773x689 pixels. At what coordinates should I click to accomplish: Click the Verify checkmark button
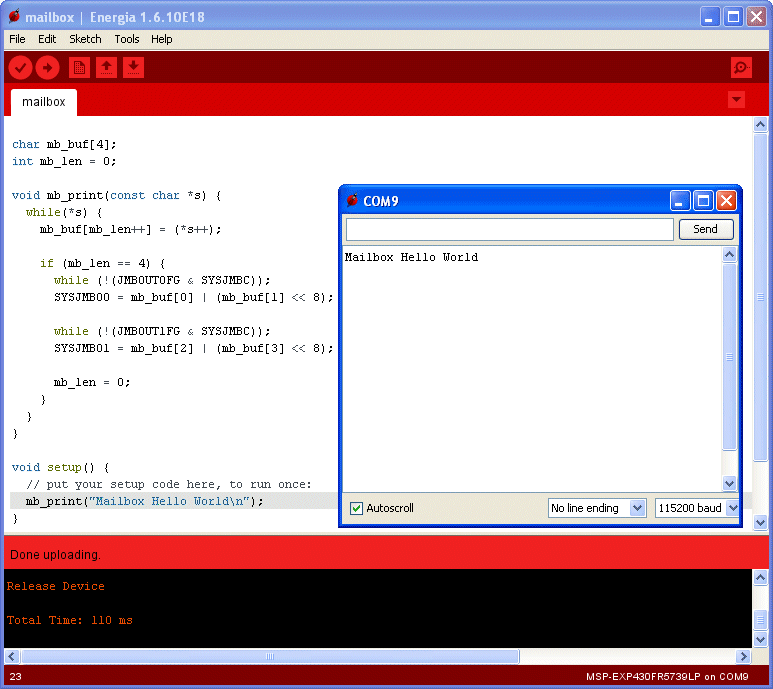(20, 68)
